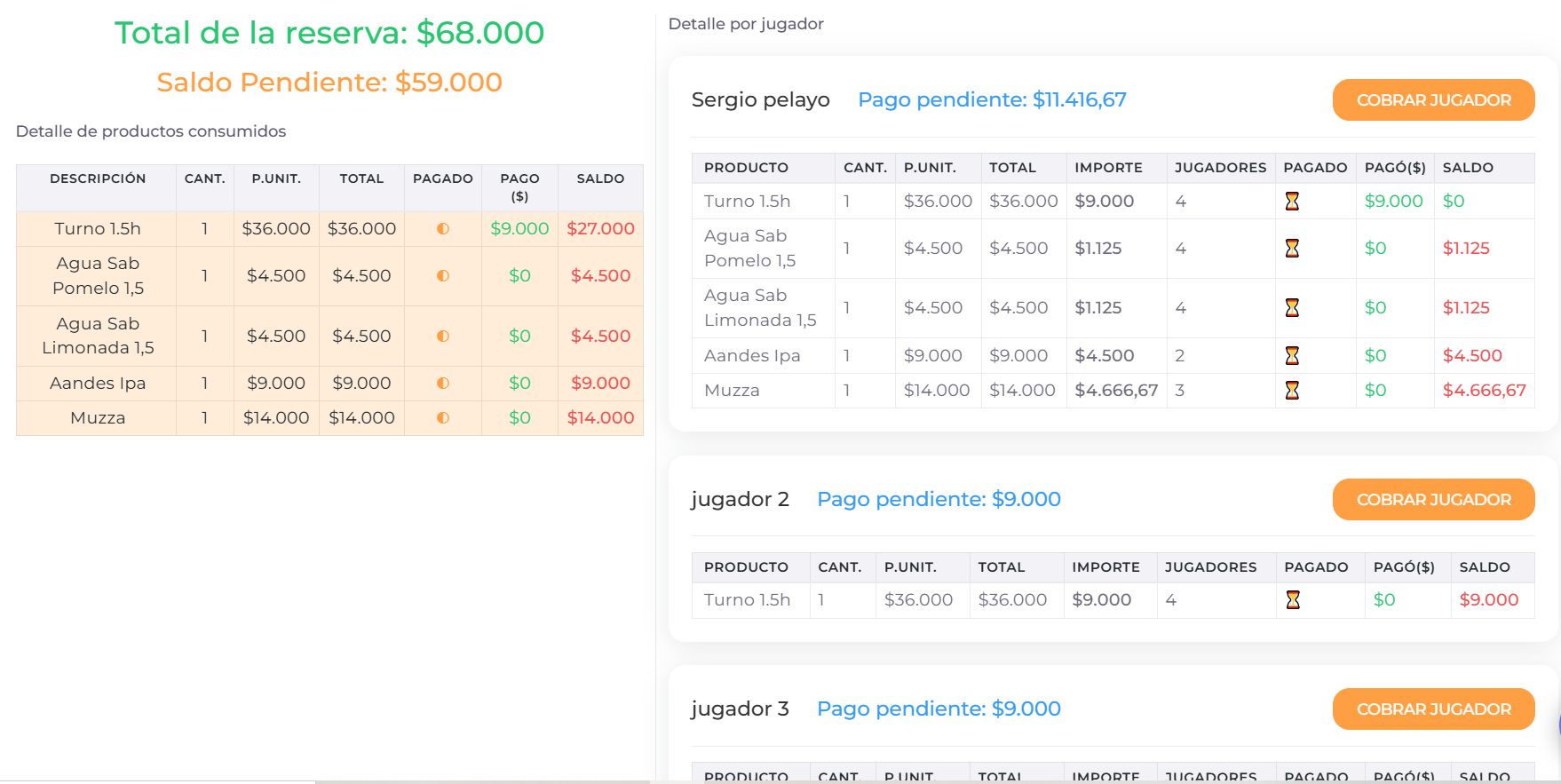Click half-paid status icon for Turno 1.5h

[x=443, y=229]
